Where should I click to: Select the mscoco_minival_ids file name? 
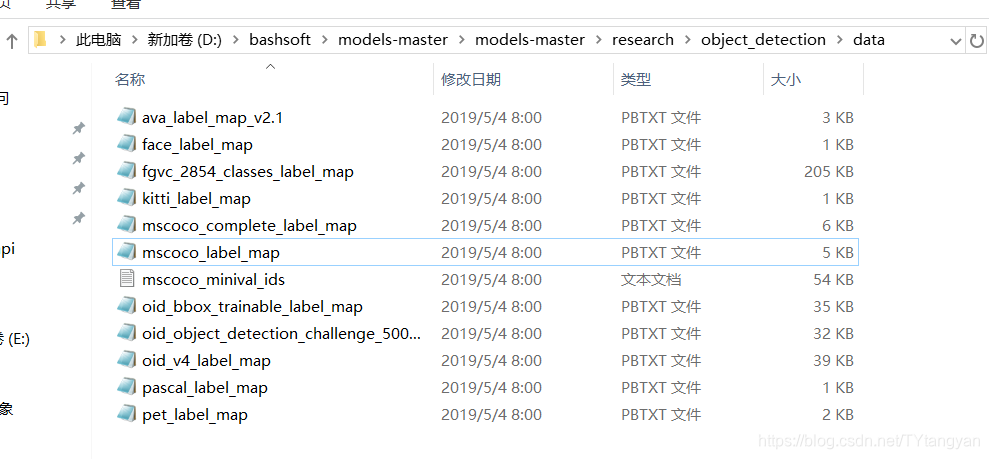coord(214,279)
